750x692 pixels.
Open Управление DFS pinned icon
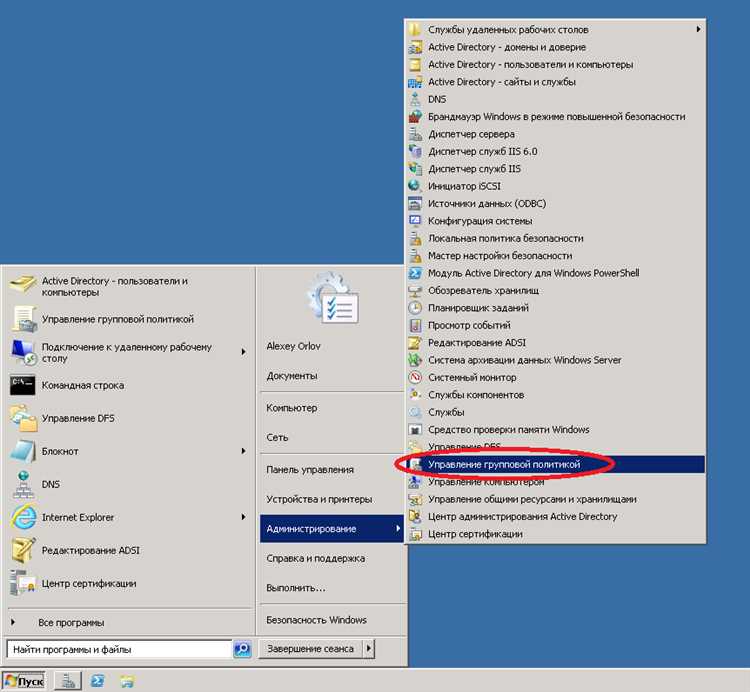[23, 418]
